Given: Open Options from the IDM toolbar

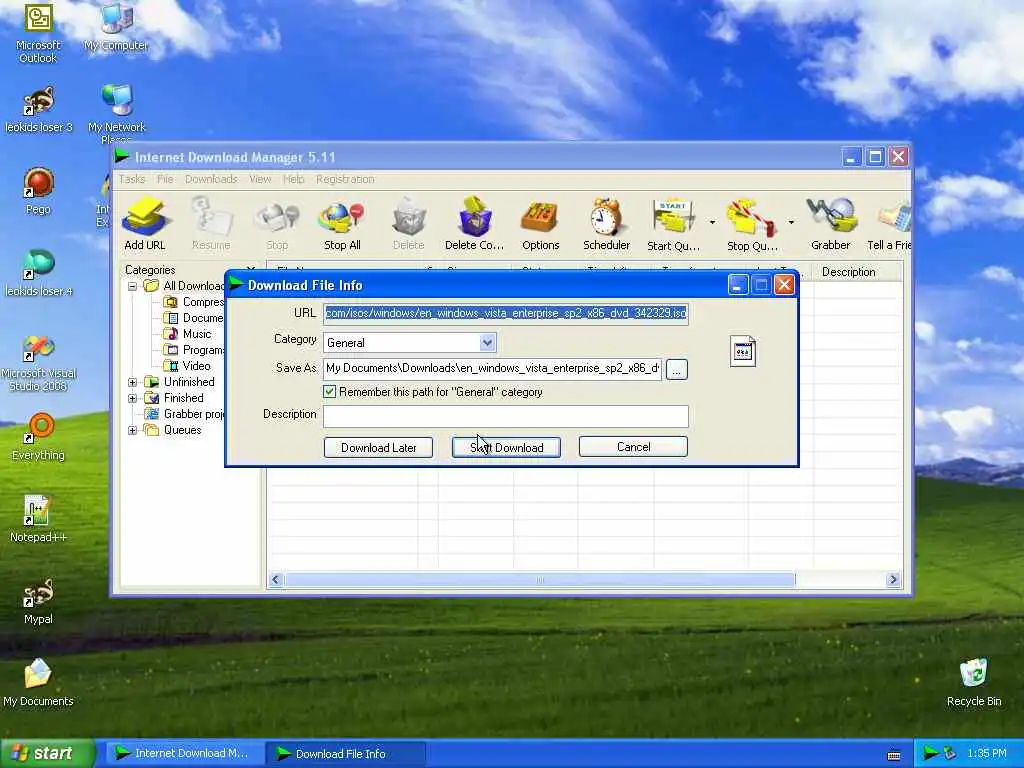Looking at the screenshot, I should click(541, 224).
